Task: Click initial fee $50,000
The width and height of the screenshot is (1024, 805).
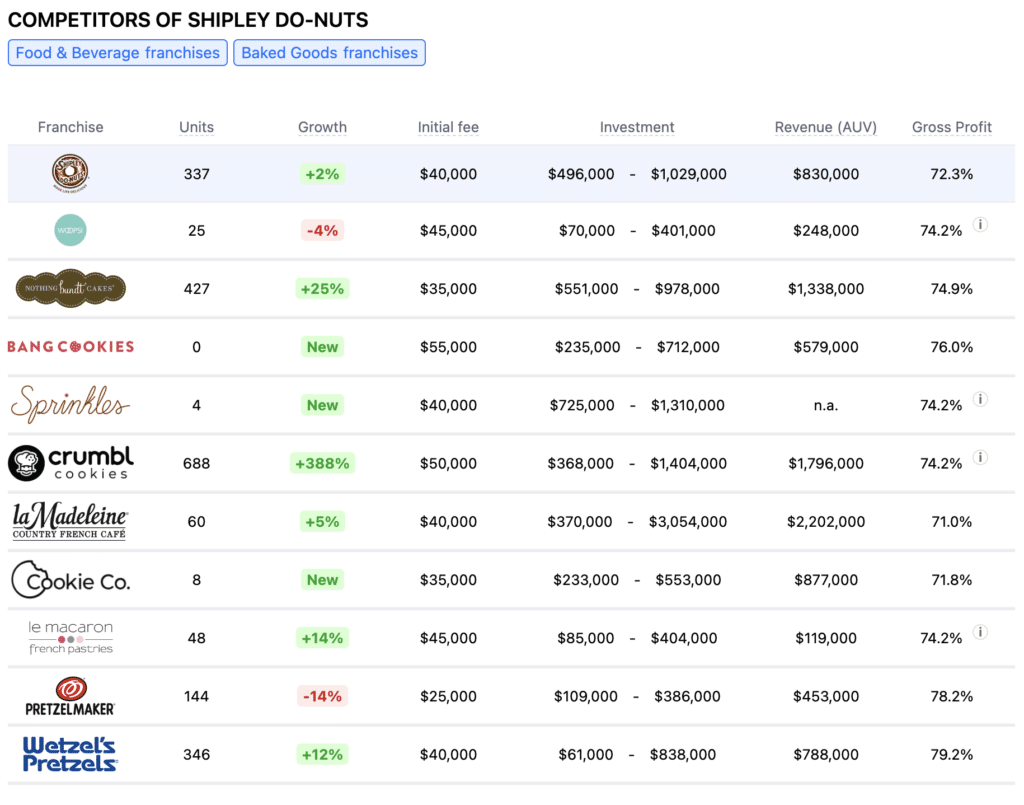Action: click(x=448, y=463)
